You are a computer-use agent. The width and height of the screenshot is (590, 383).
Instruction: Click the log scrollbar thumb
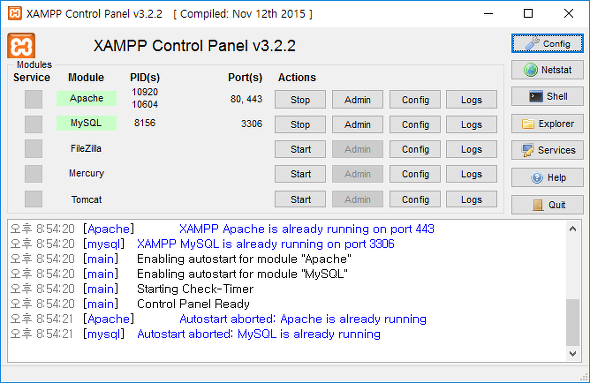tap(573, 322)
